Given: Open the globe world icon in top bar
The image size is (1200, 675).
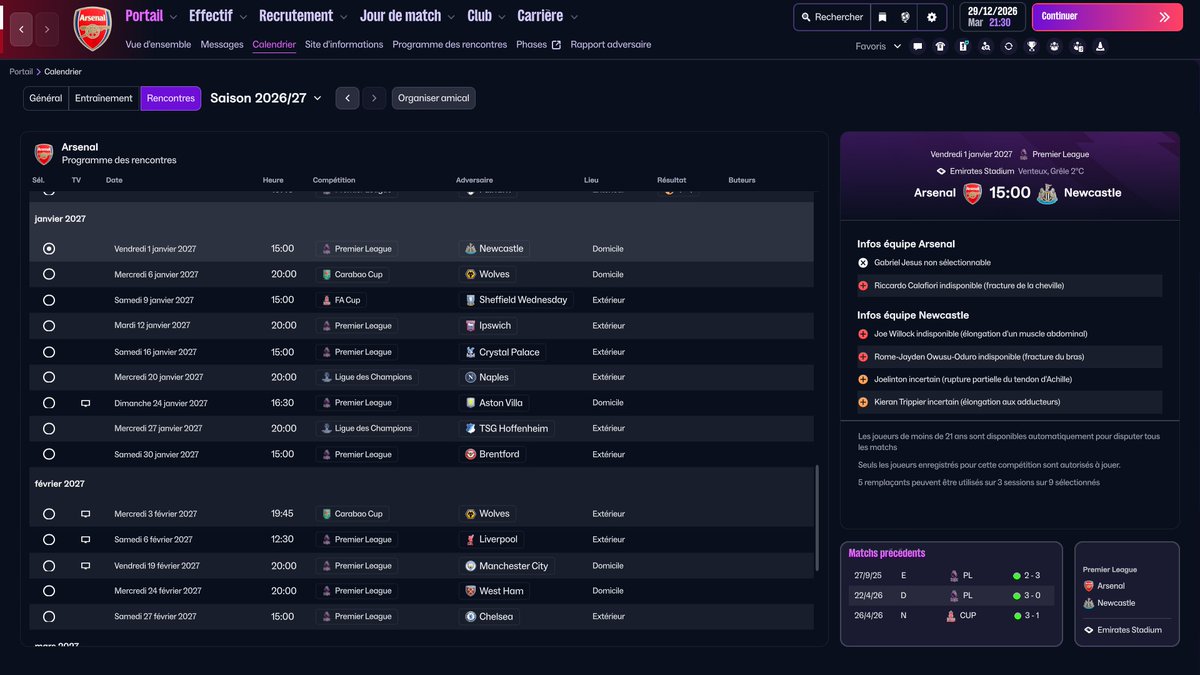Looking at the screenshot, I should click(x=905, y=17).
